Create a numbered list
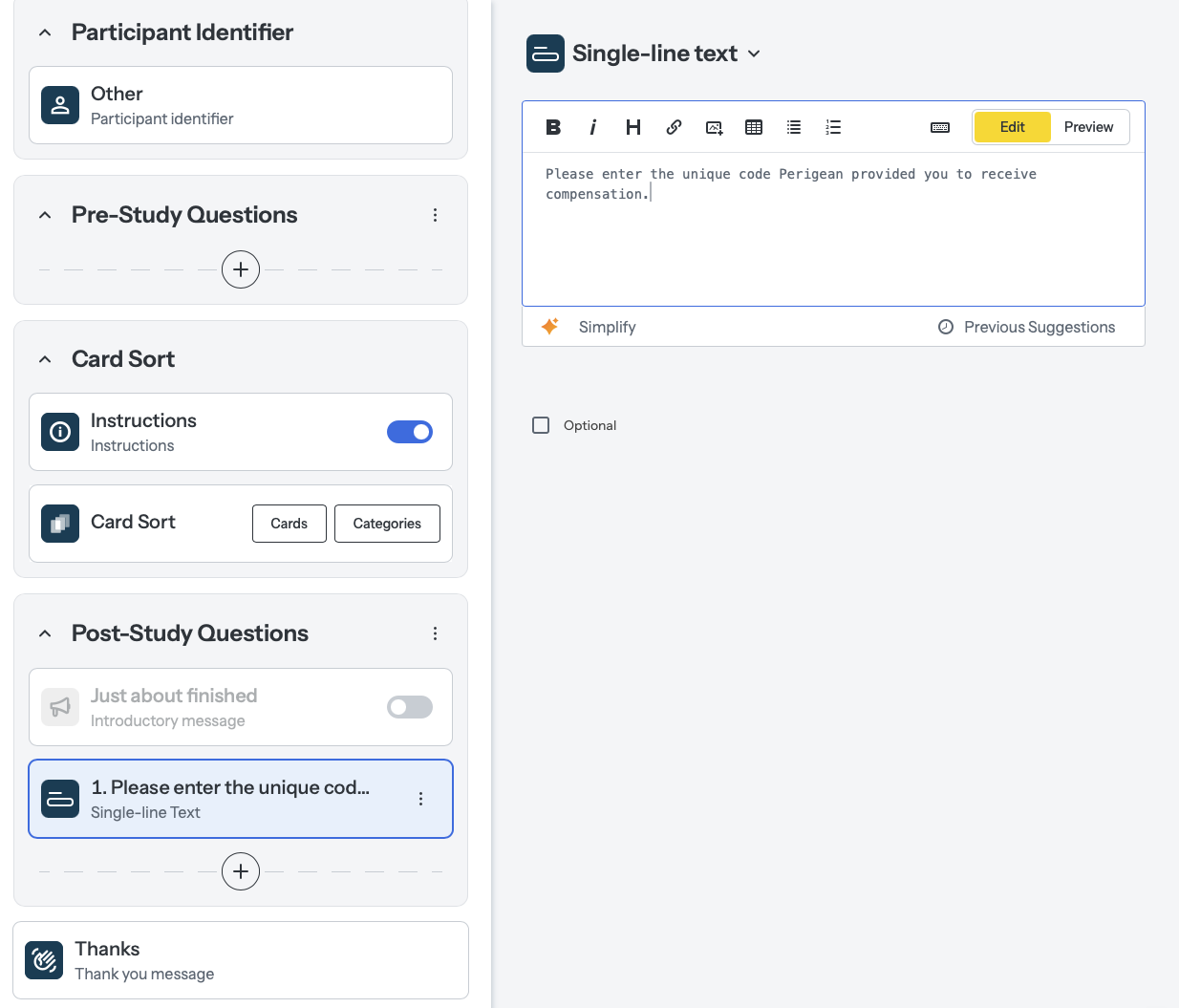The image size is (1179, 1008). [833, 126]
